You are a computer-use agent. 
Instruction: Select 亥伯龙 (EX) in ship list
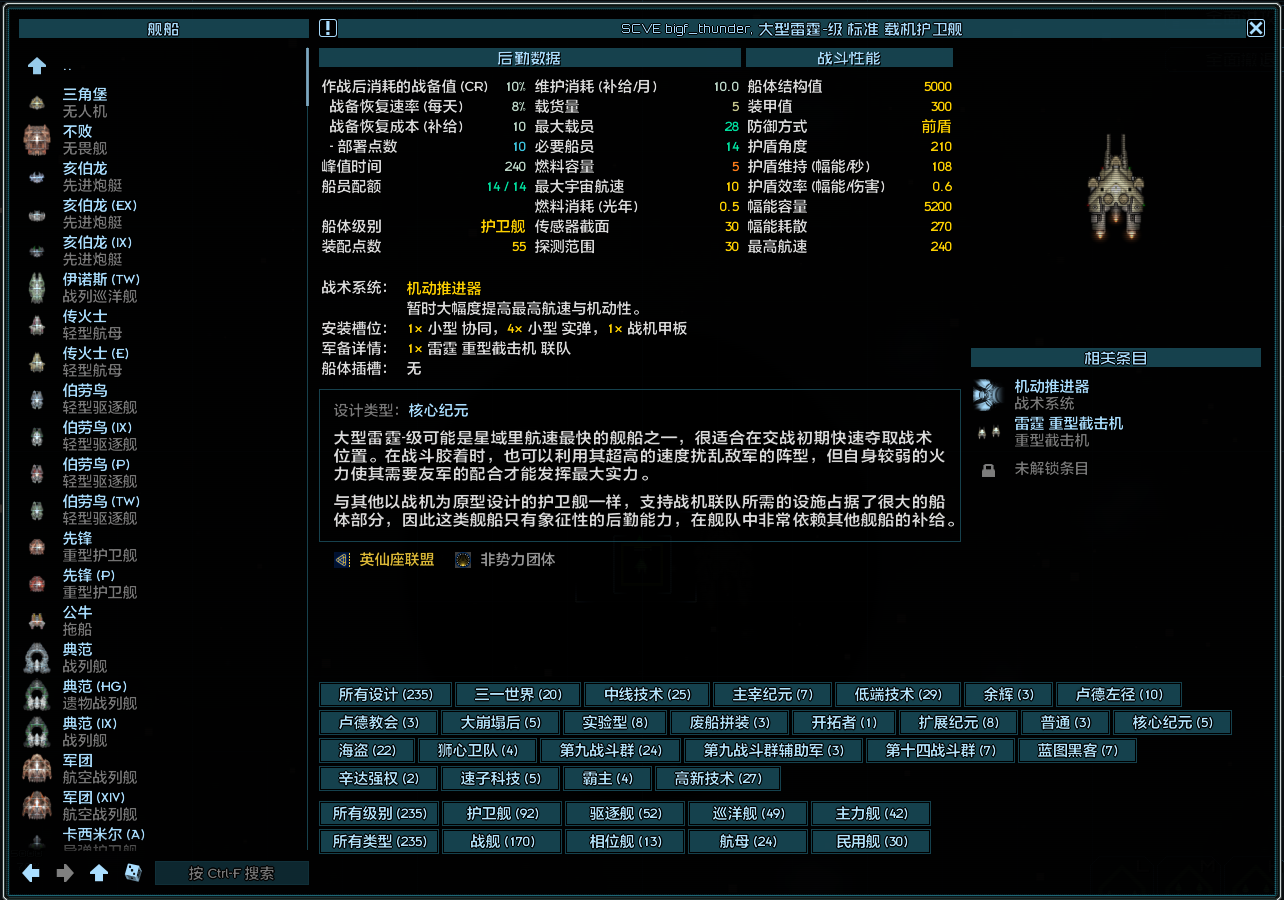(100, 205)
